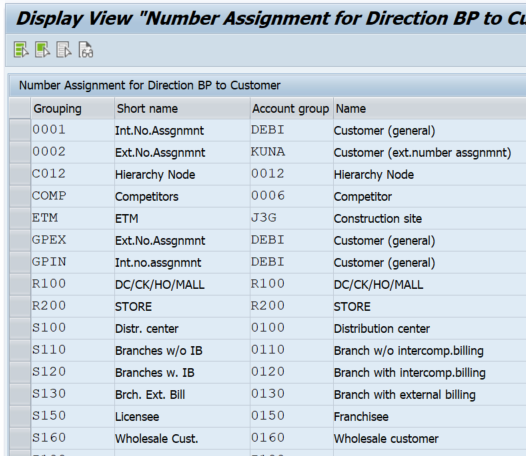Select row selector for grouping 0001
Viewport: 526px width, 456px height.
point(20,130)
